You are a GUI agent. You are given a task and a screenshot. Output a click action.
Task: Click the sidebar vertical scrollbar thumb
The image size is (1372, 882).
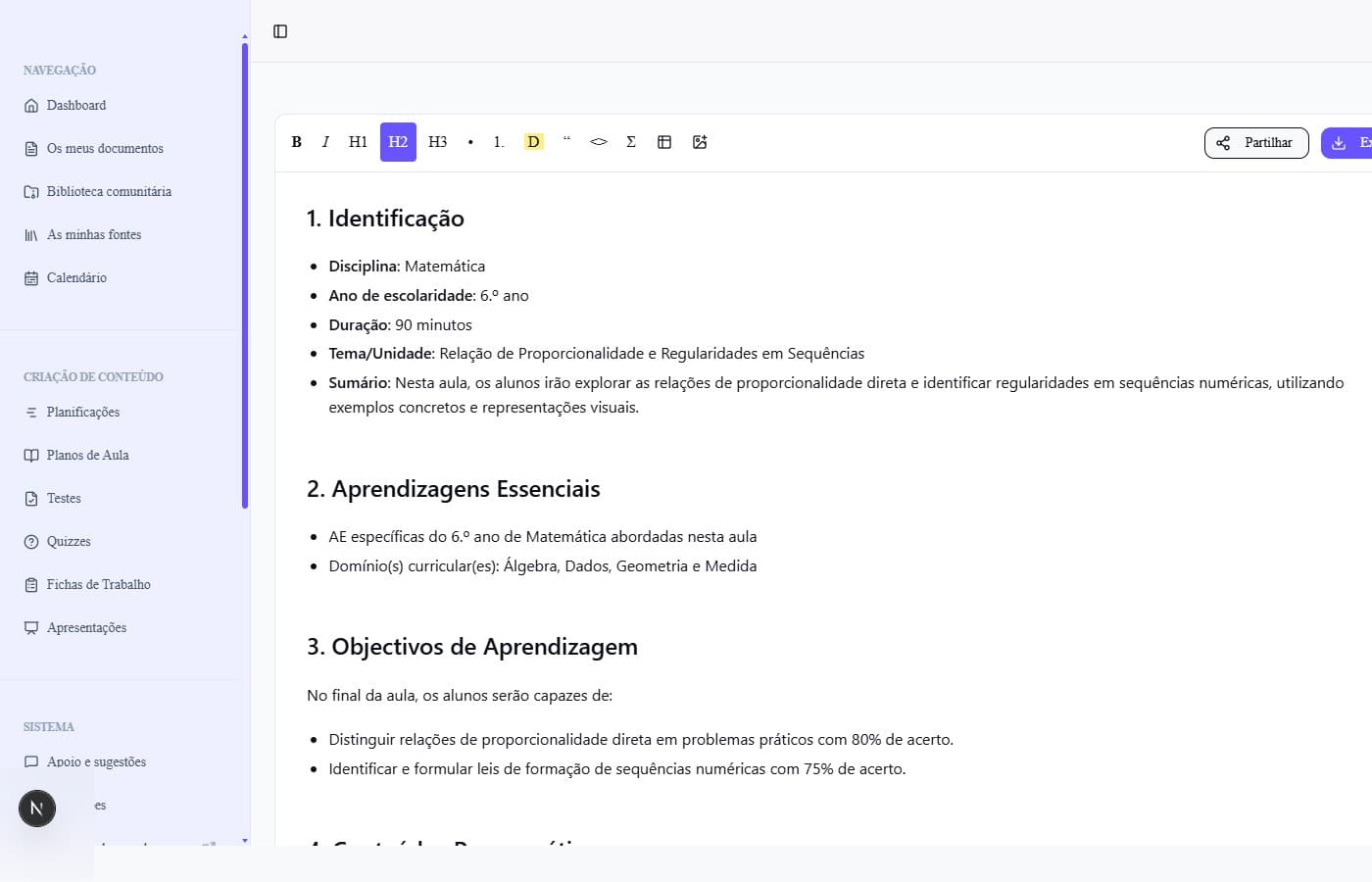click(x=245, y=274)
